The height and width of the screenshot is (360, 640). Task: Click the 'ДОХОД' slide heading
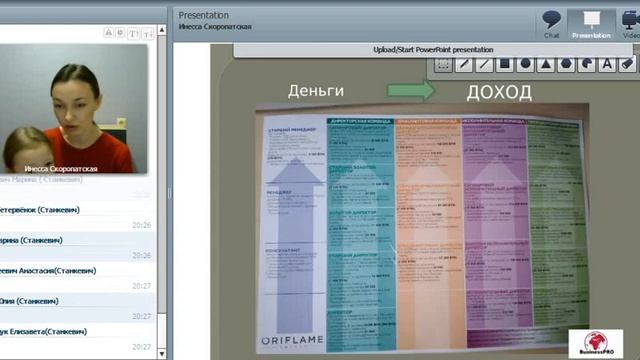coord(499,92)
